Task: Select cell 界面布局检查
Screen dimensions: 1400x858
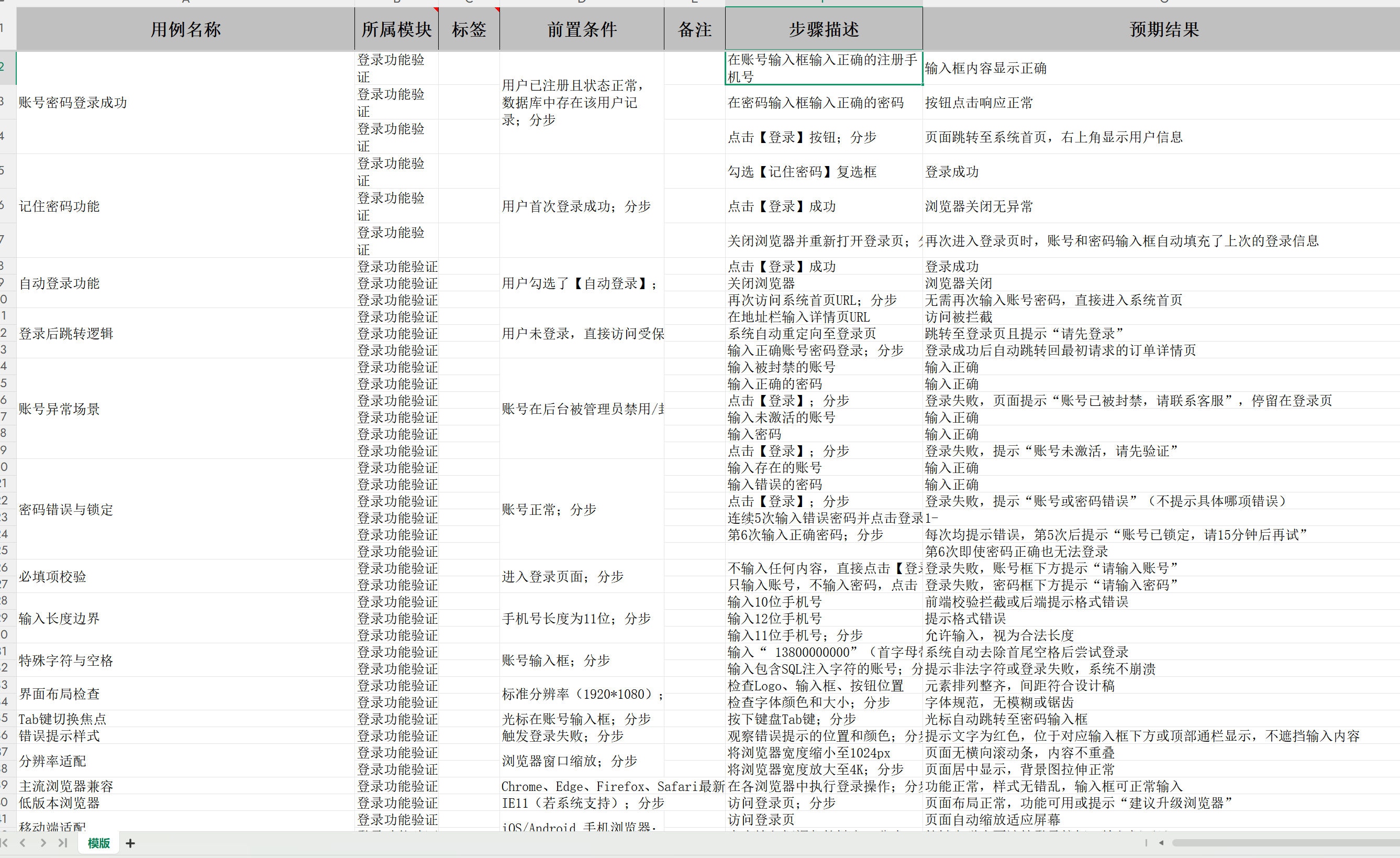Action: tap(185, 694)
